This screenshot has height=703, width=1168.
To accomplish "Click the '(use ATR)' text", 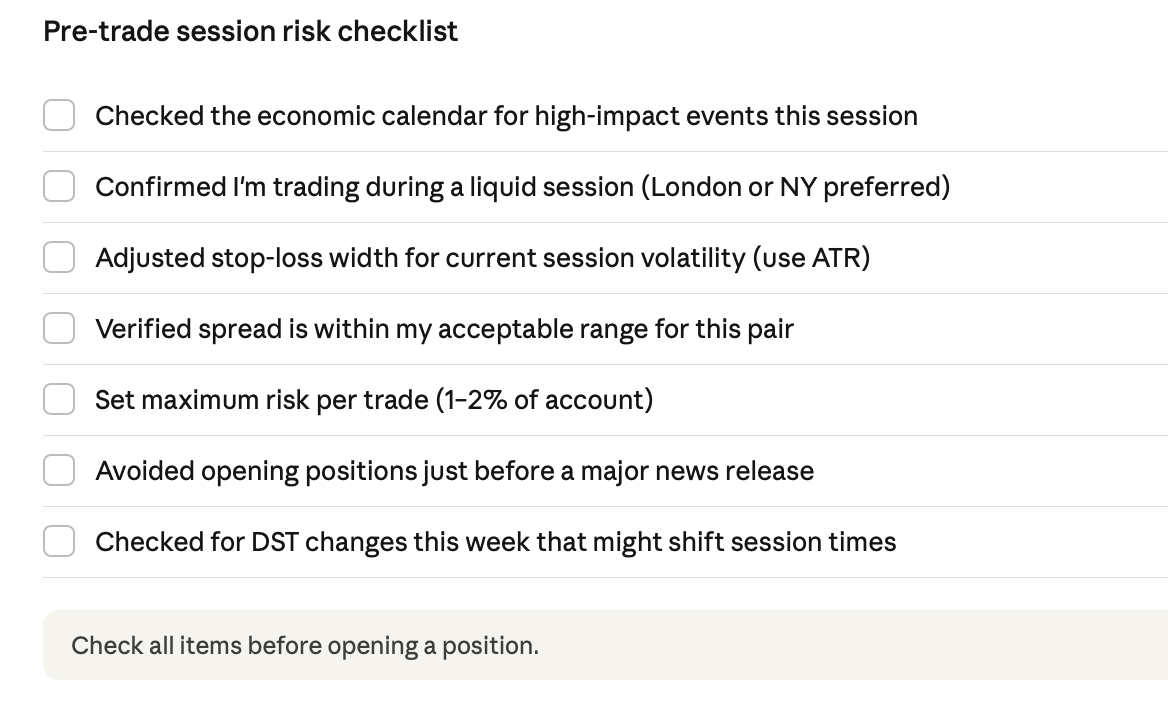I will (x=811, y=258).
